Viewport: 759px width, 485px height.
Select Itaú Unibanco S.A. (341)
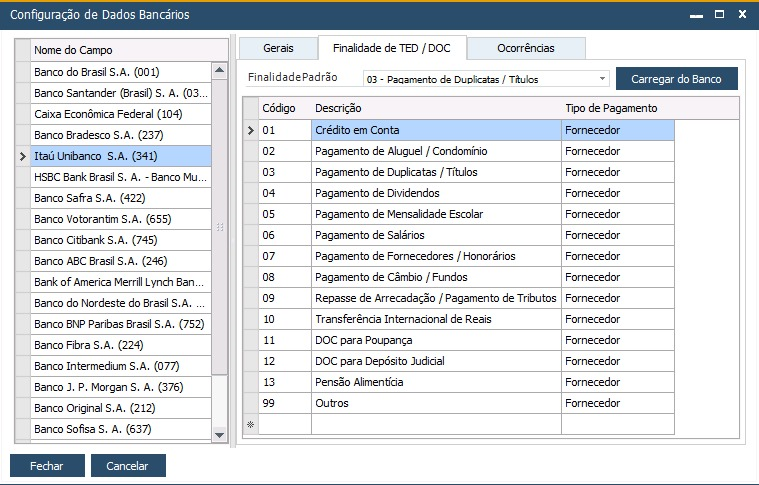[121, 156]
